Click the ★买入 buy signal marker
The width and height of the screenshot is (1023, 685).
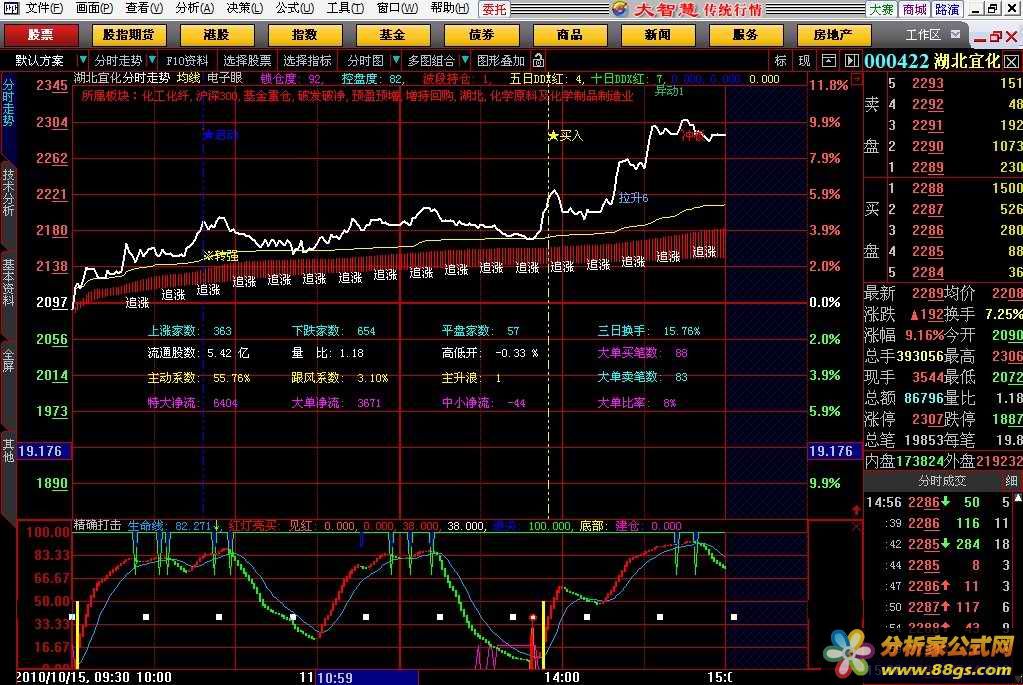click(x=565, y=136)
